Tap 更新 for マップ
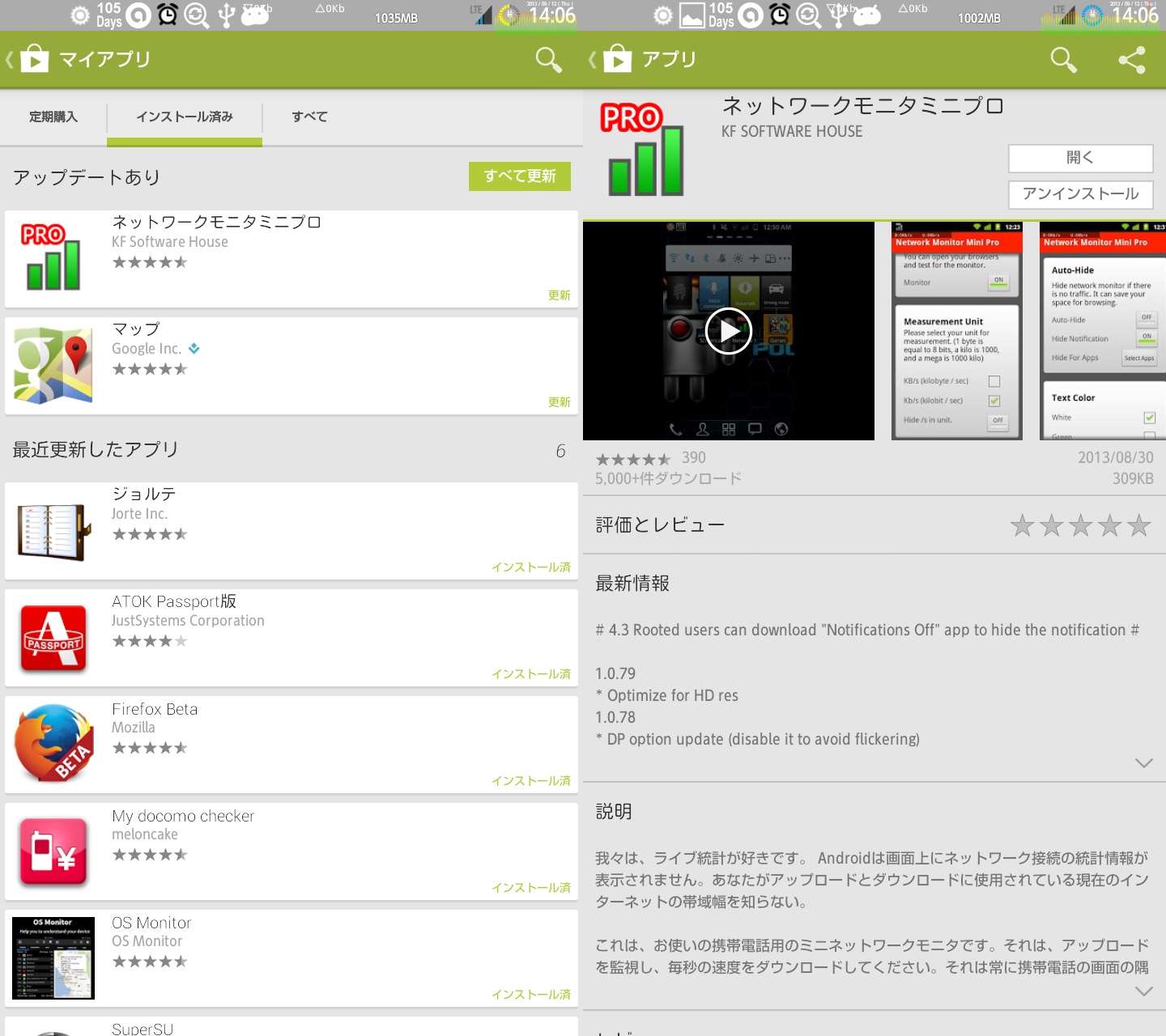Image resolution: width=1166 pixels, height=1036 pixels. (560, 402)
